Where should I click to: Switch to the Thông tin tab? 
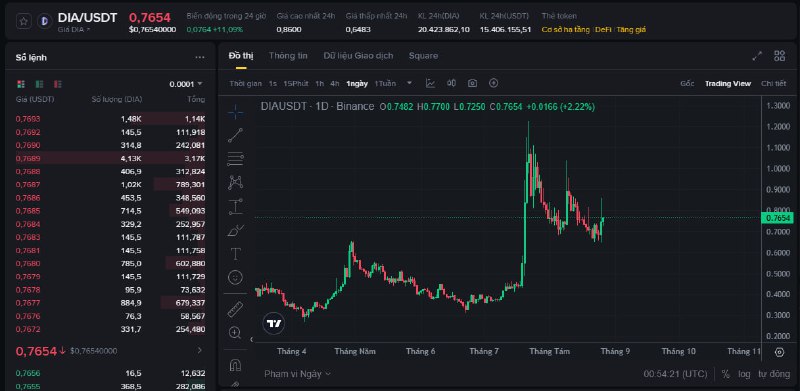288,56
